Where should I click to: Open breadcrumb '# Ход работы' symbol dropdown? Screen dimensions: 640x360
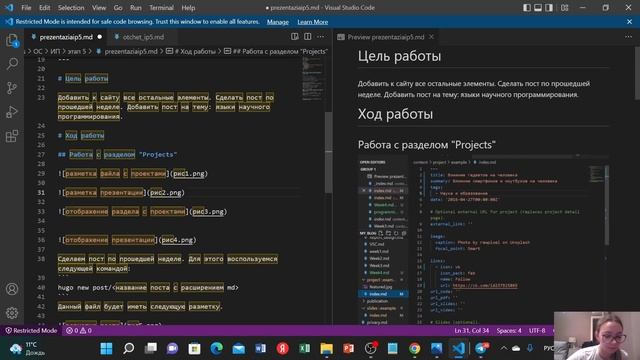[191, 51]
